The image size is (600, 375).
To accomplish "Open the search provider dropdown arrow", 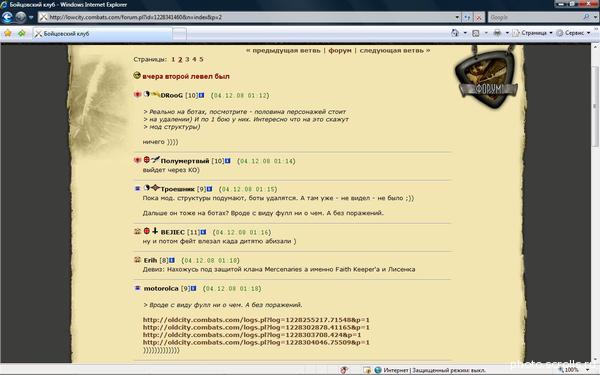I will pyautogui.click(x=595, y=17).
